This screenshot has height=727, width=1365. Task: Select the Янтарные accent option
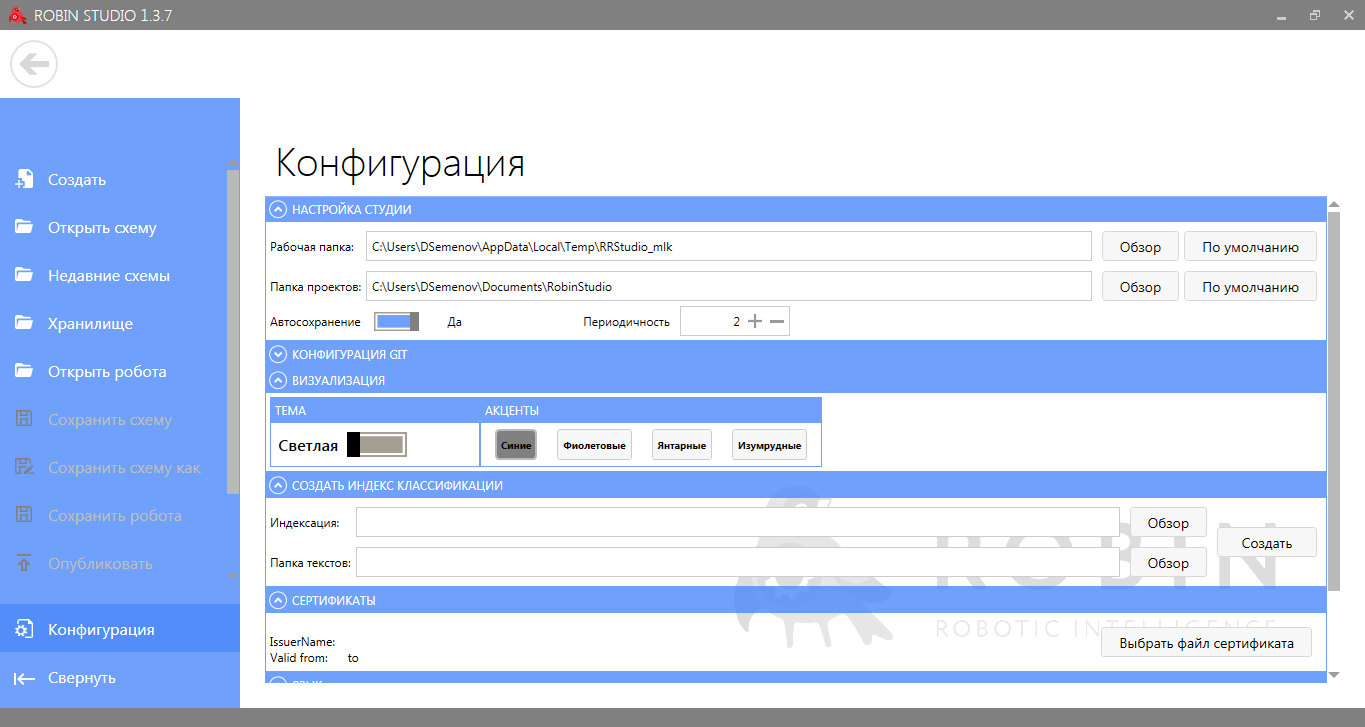682,445
